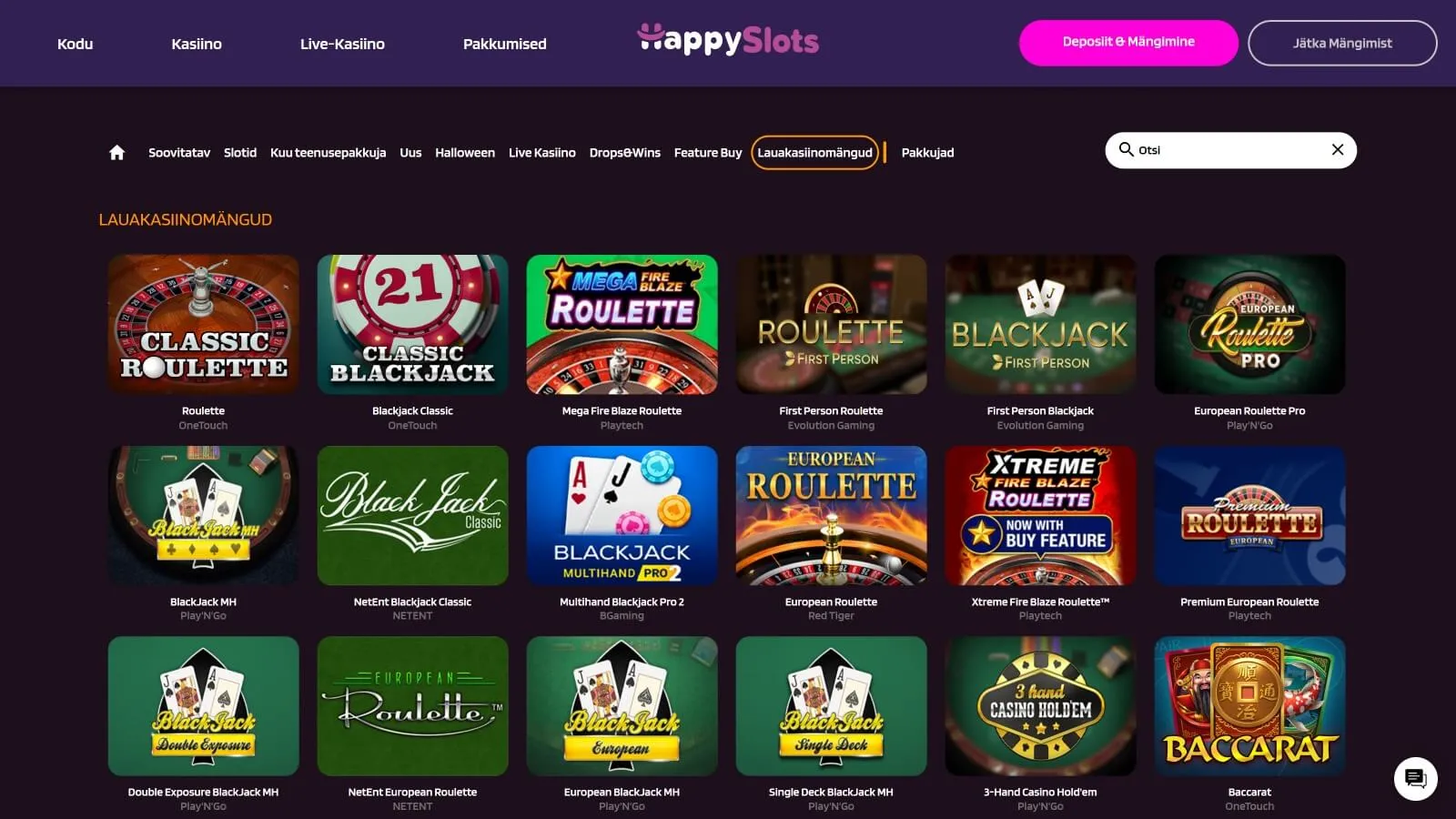1456x819 pixels.
Task: Select the Lauakasiinomängud category tab
Action: click(x=814, y=152)
